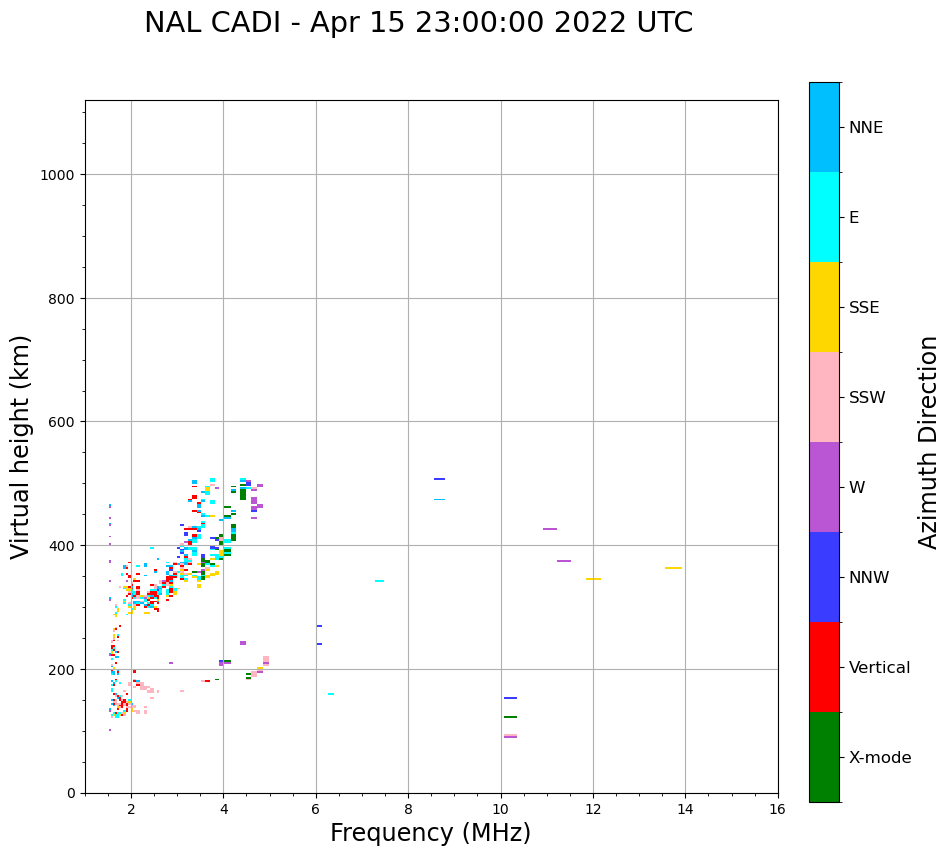Screen dimensions: 951x856
Task: Click the cyan echo near 7.4 MHz
Action: click(379, 581)
